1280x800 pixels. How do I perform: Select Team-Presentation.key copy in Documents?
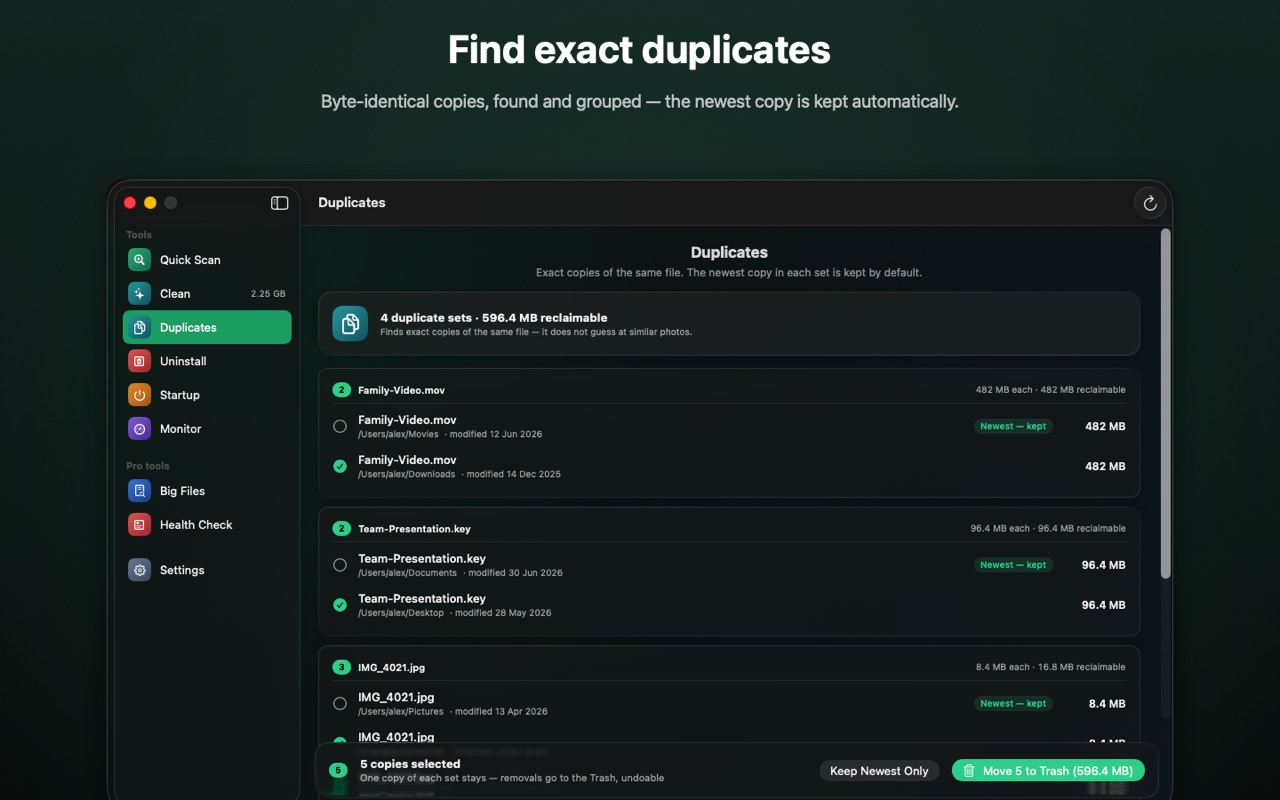[340, 565]
